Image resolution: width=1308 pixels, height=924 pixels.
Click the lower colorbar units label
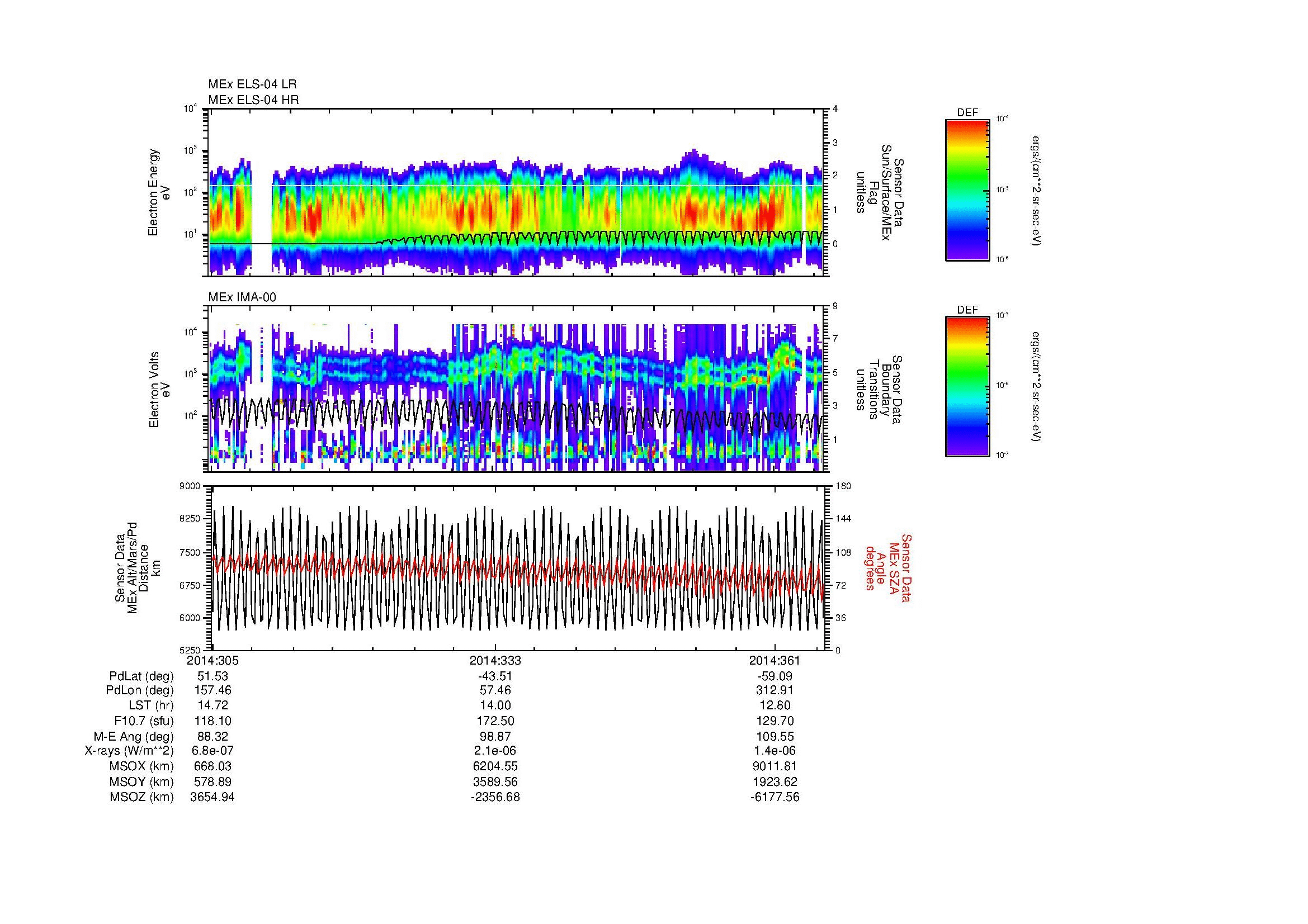point(1037,387)
